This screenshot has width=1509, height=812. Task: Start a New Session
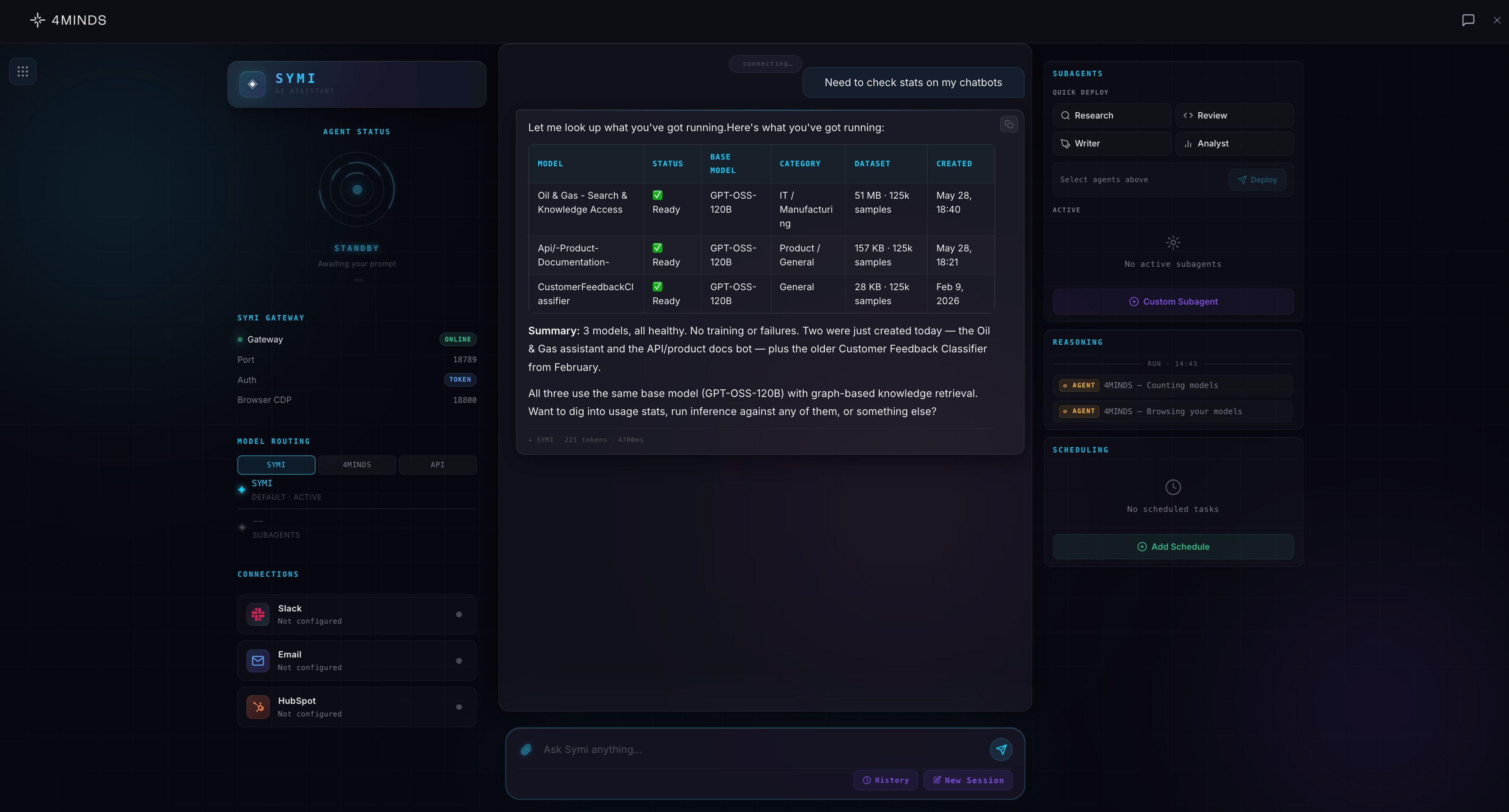pyautogui.click(x=968, y=780)
